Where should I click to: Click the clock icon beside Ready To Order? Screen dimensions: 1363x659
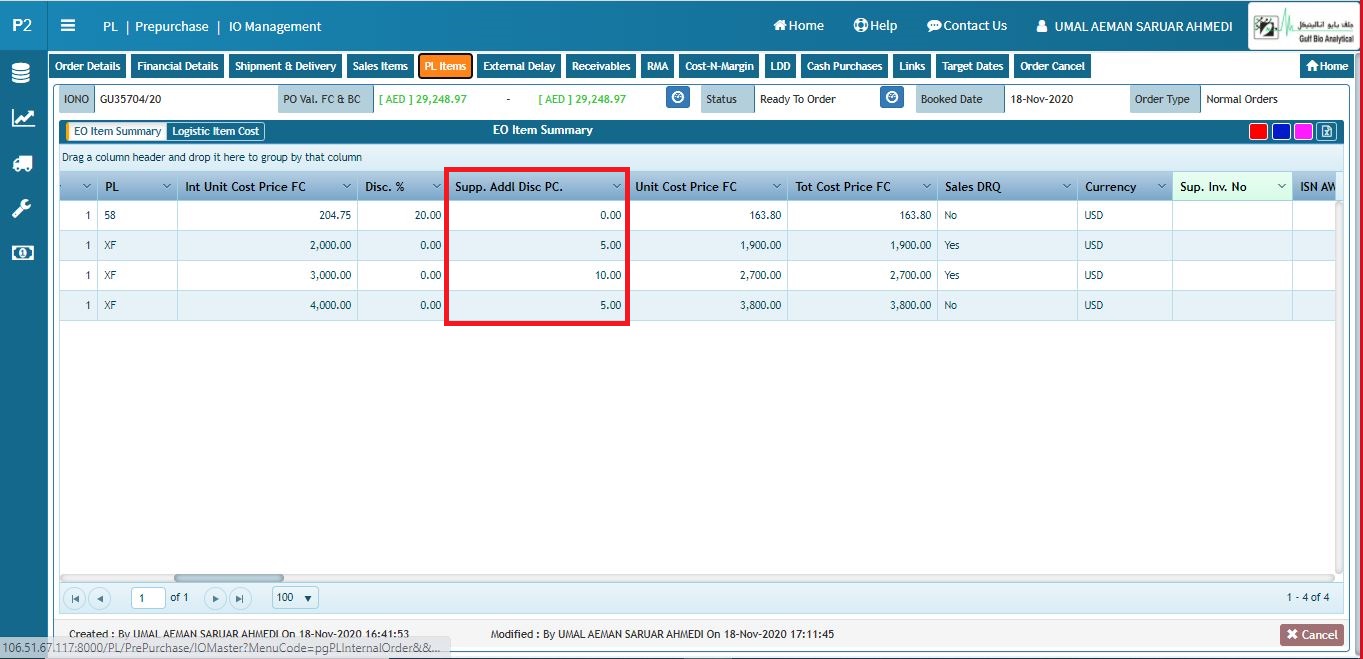click(x=892, y=98)
